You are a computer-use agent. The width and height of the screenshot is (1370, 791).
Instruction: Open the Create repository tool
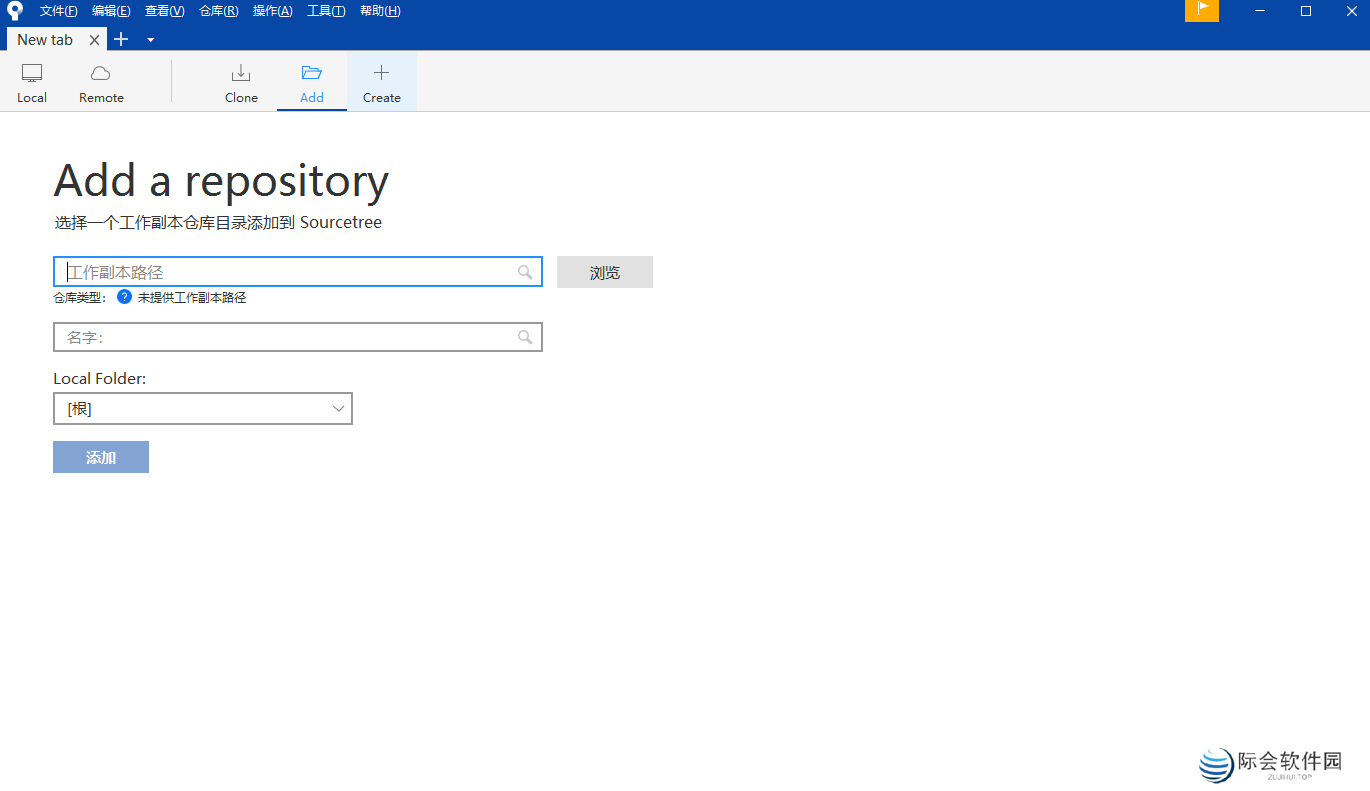pyautogui.click(x=381, y=81)
